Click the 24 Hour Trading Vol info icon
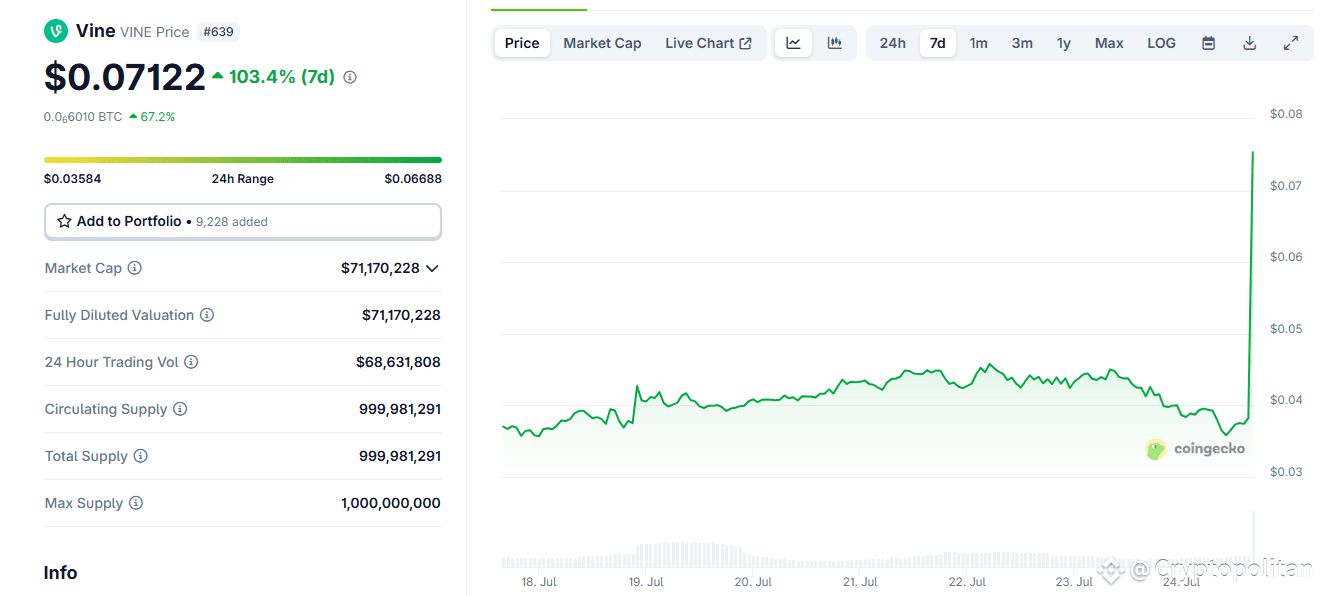Image resolution: width=1321 pixels, height=596 pixels. tap(191, 362)
